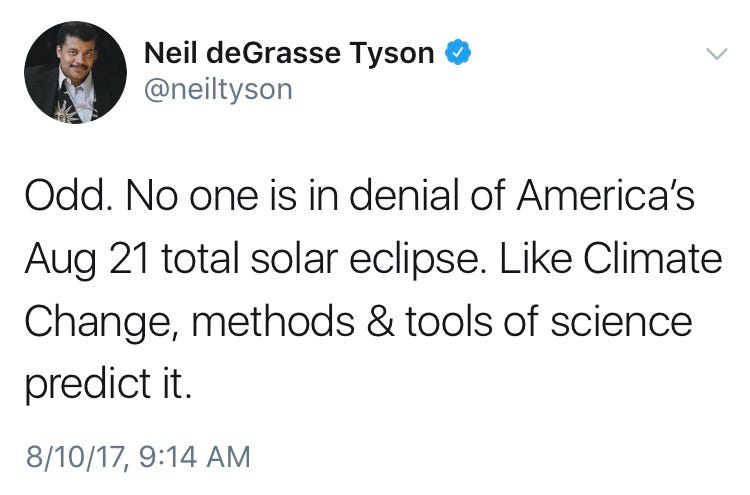Select the word "total" in the tweet
This screenshot has height=495, width=750.
click(x=200, y=259)
